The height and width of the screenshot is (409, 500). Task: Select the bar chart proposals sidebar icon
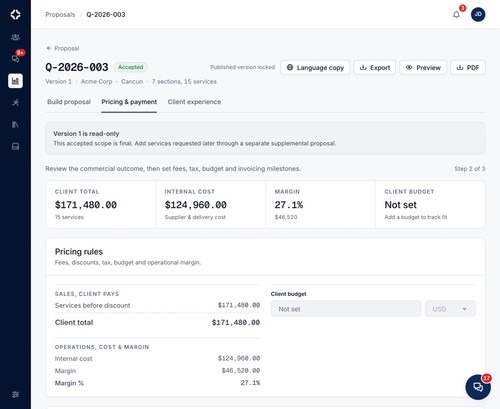pos(15,81)
